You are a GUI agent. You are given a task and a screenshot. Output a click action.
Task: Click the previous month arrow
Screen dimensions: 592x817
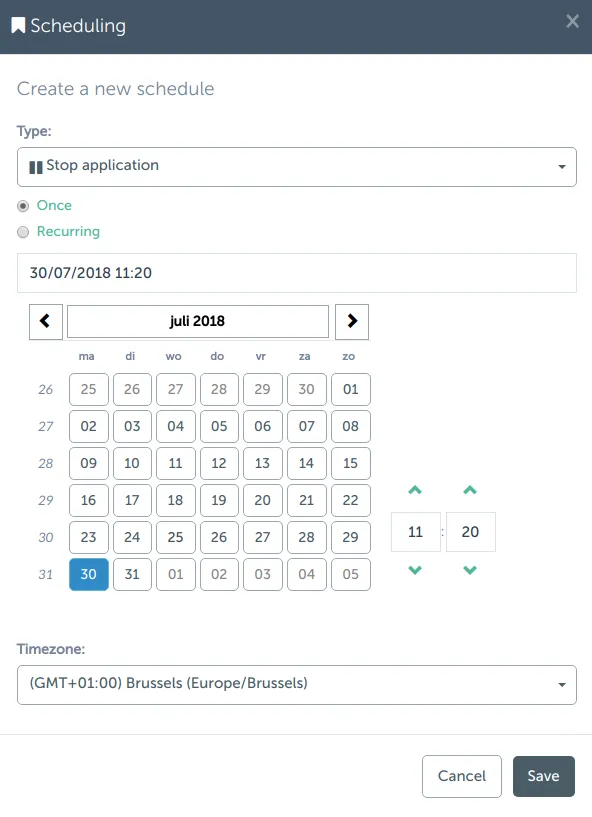click(45, 321)
